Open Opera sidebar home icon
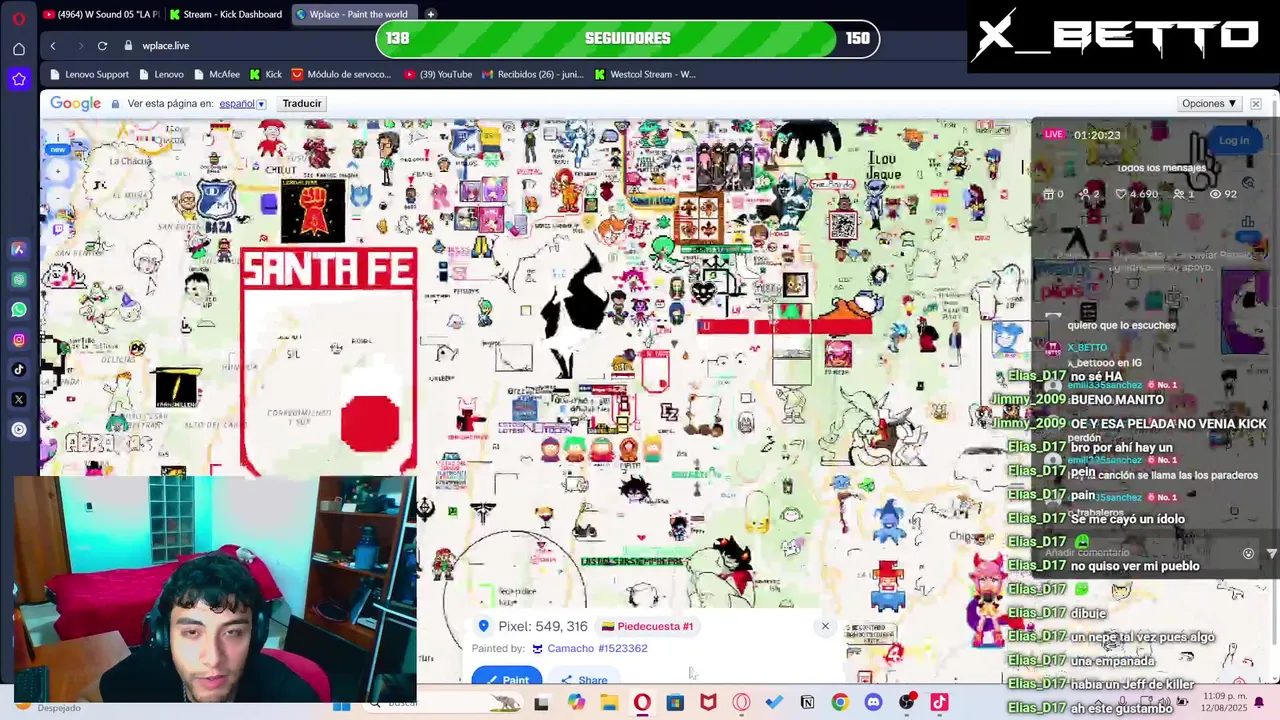 pyautogui.click(x=19, y=49)
